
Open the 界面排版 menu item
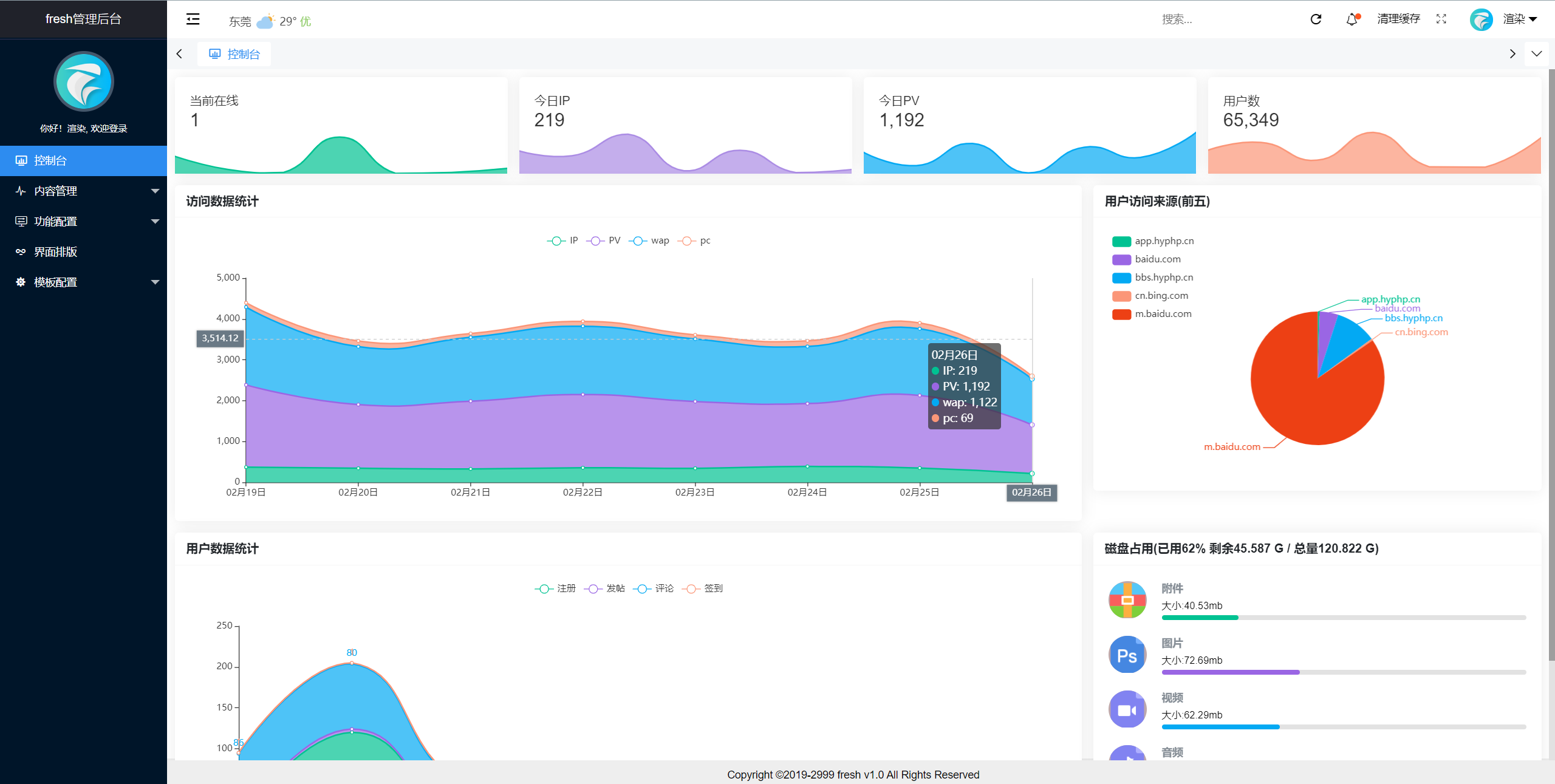pyautogui.click(x=83, y=252)
